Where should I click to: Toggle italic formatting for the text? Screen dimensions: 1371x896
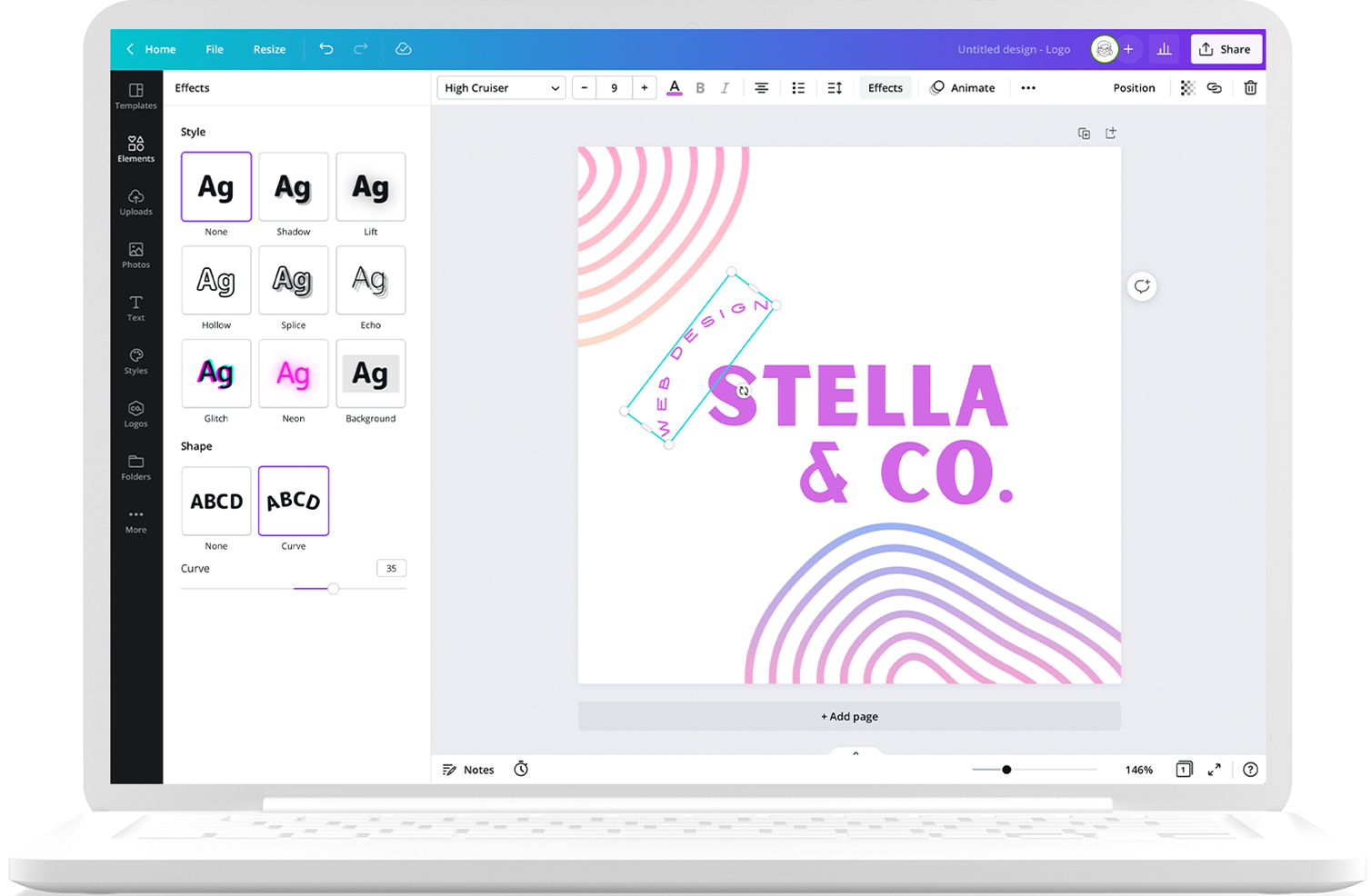click(x=725, y=87)
